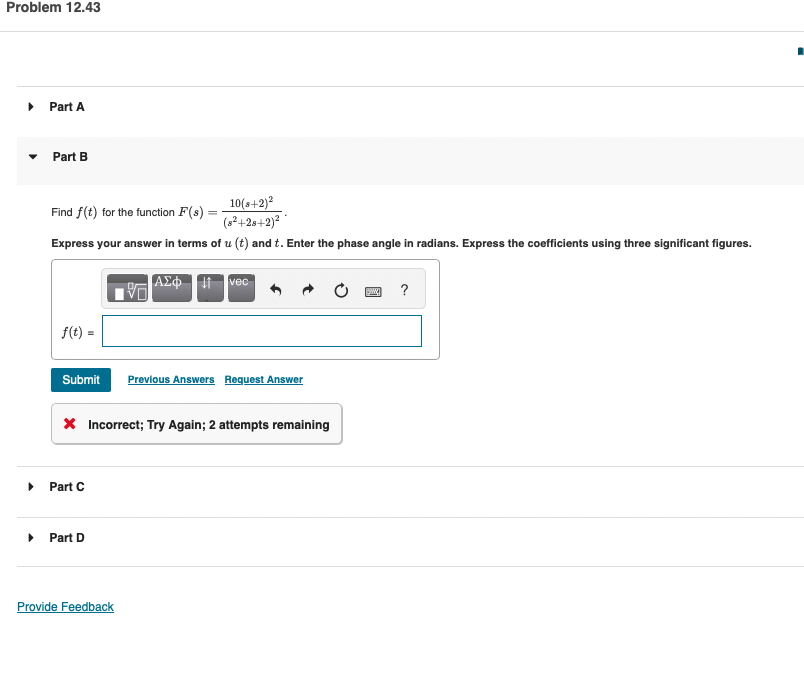Redo the last undone edit
804x688 pixels.
click(308, 290)
